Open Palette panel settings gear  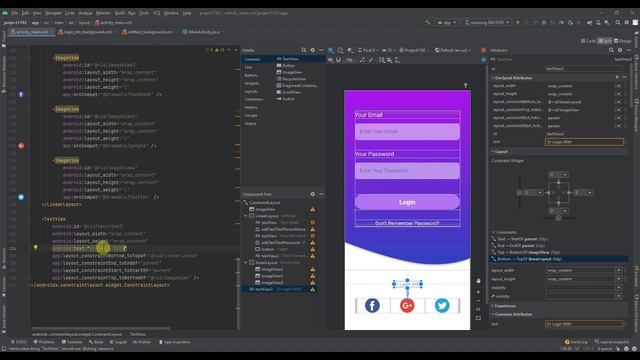click(x=313, y=50)
